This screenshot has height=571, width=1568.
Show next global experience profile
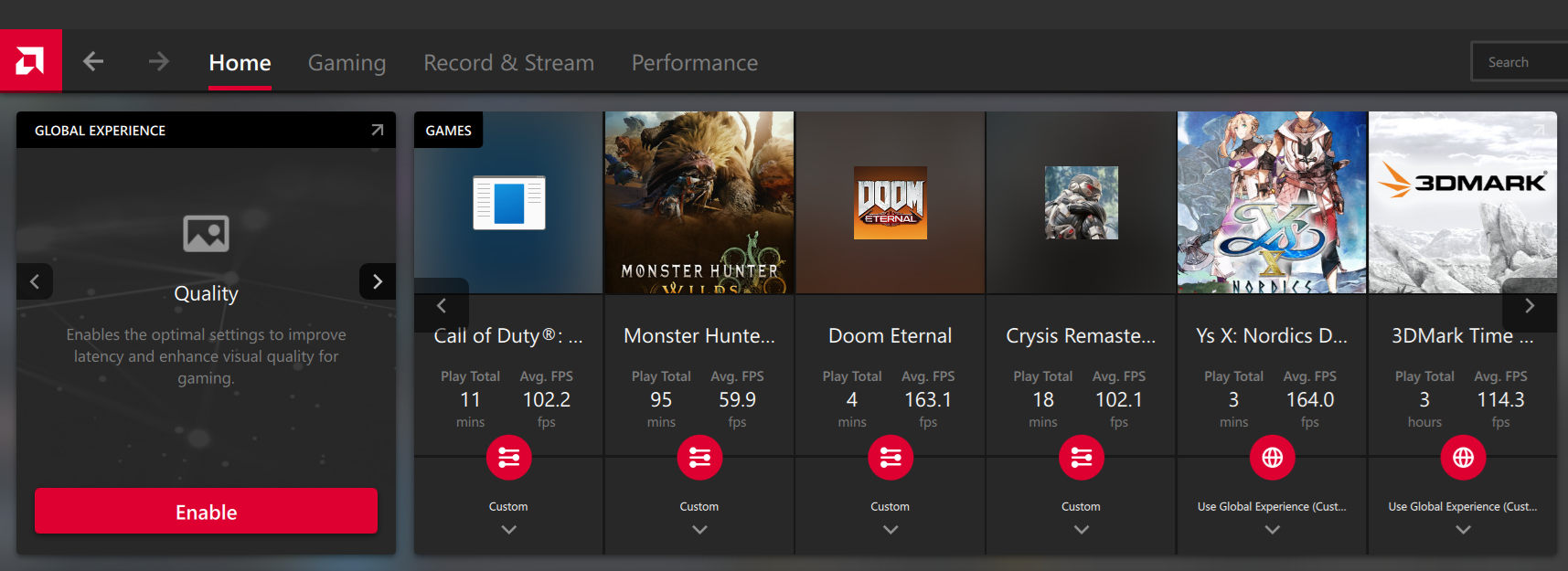(x=378, y=281)
